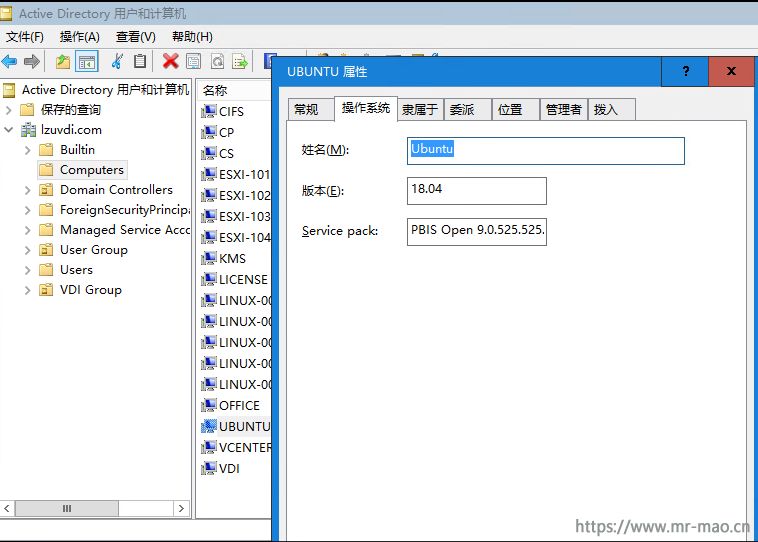Click the dialog help question mark
The image size is (758, 542).
[685, 72]
